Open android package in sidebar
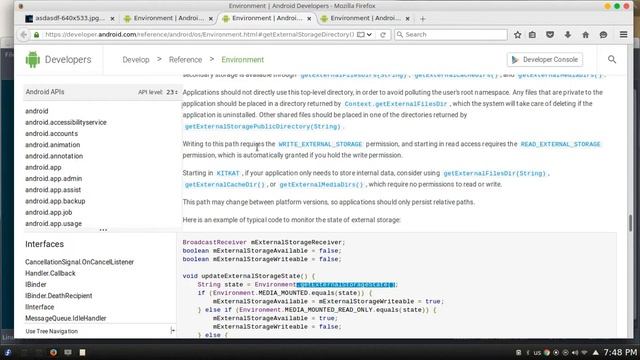The height and width of the screenshot is (360, 640). point(37,111)
